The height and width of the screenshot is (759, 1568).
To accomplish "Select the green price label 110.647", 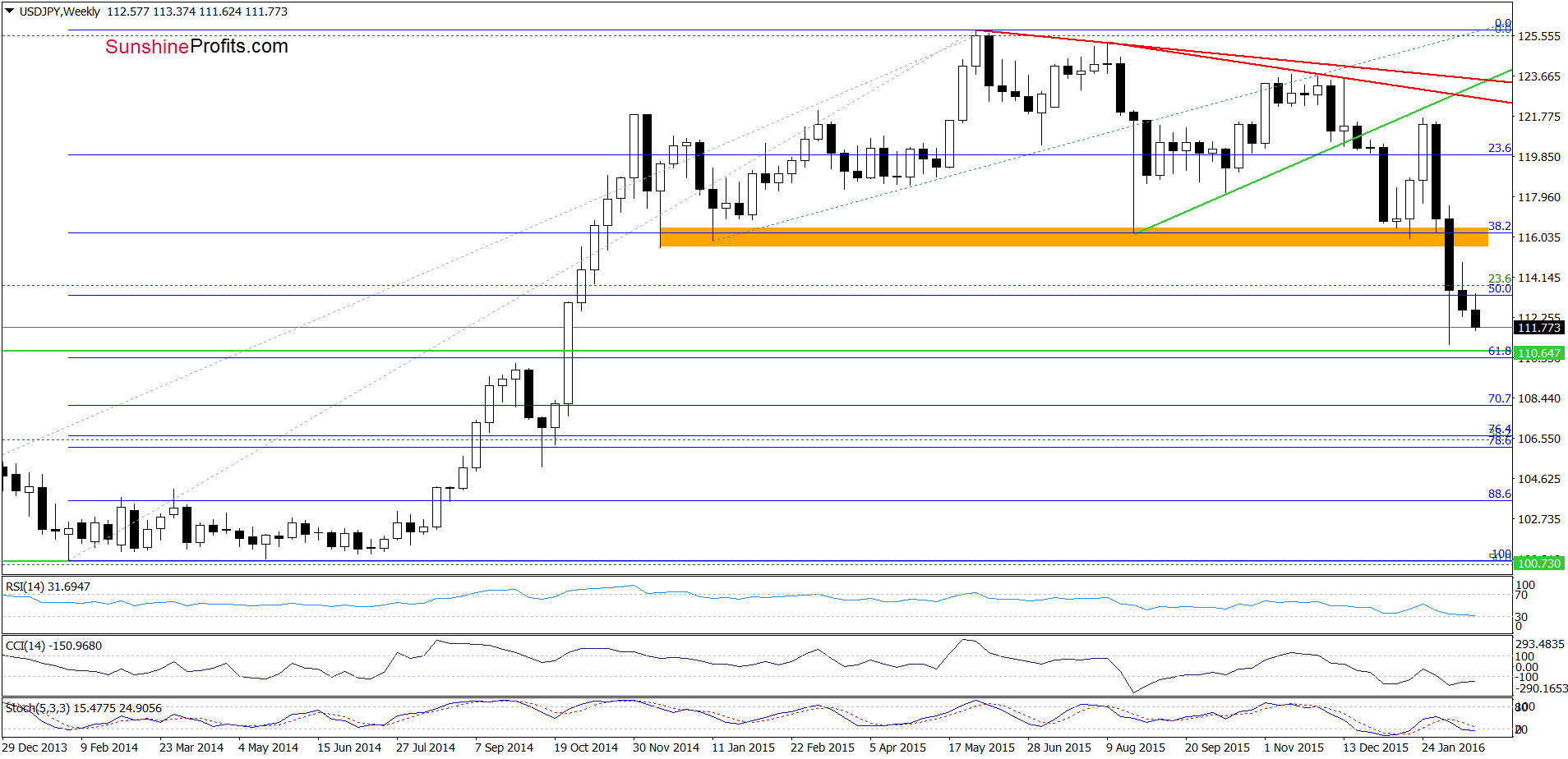I will (x=1538, y=353).
